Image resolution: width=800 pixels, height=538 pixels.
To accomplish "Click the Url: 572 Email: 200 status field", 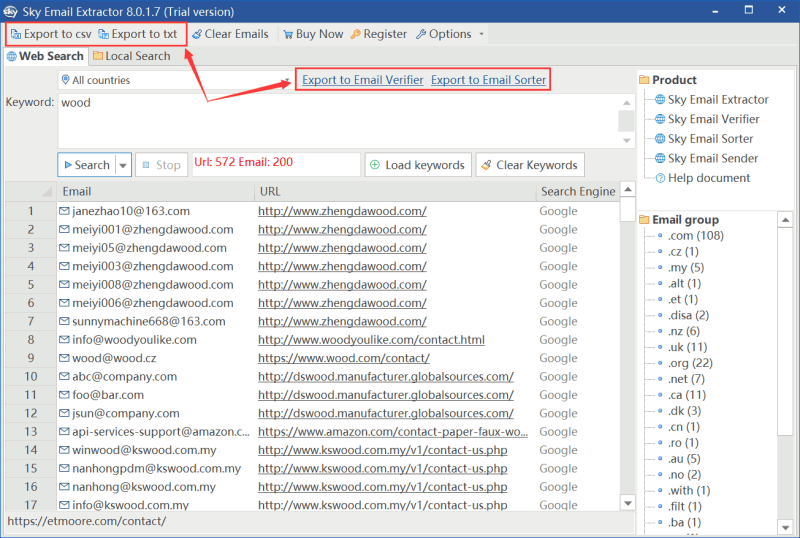I will [276, 164].
